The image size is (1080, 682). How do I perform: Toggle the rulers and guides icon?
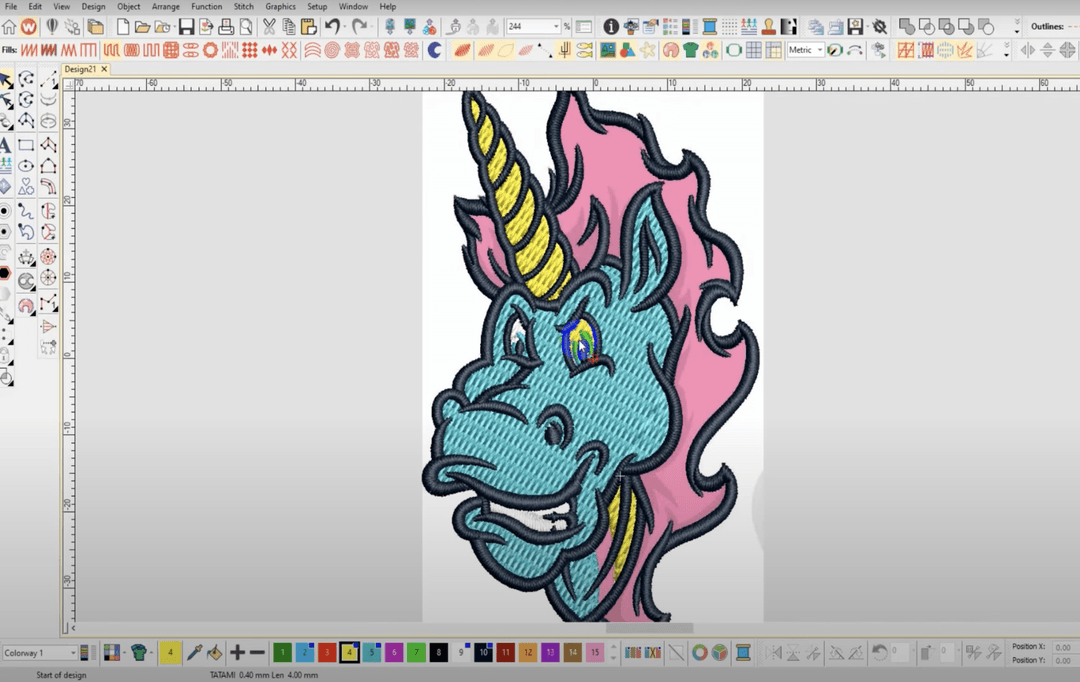coord(773,50)
